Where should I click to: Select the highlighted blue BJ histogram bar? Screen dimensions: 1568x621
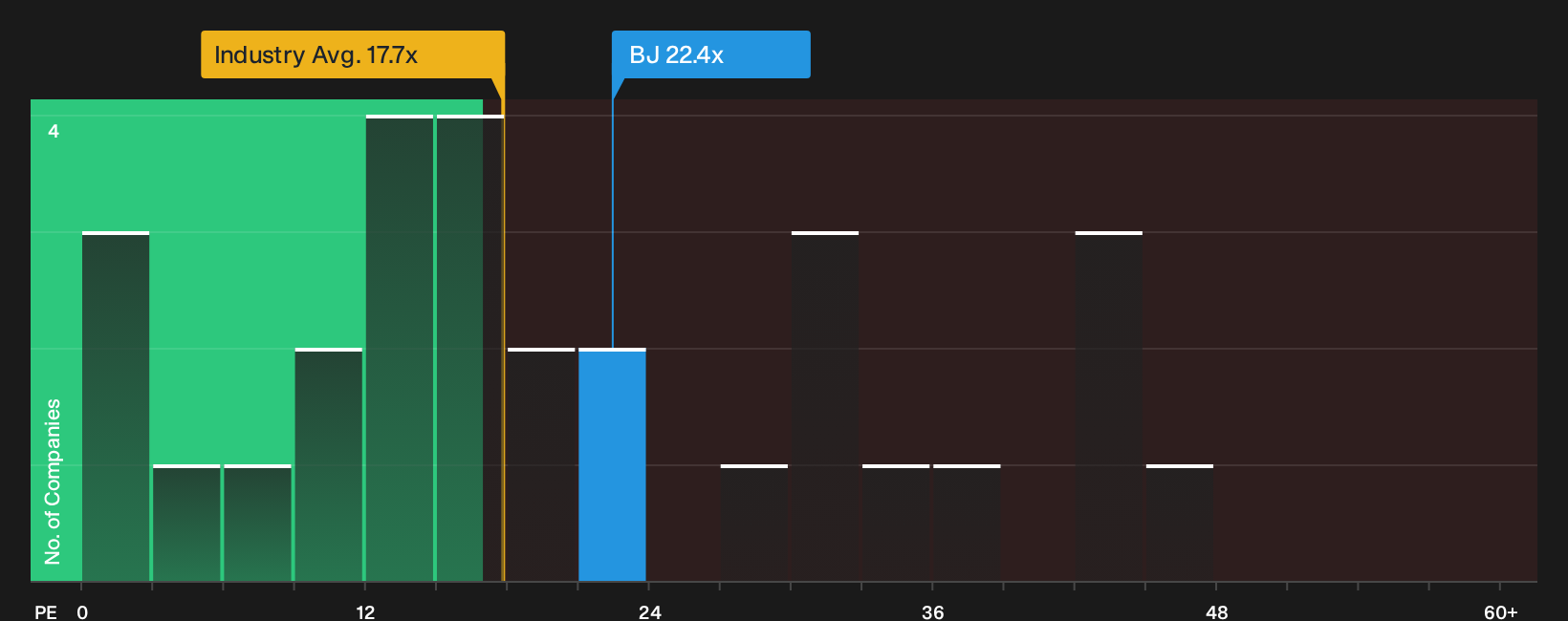click(x=612, y=465)
